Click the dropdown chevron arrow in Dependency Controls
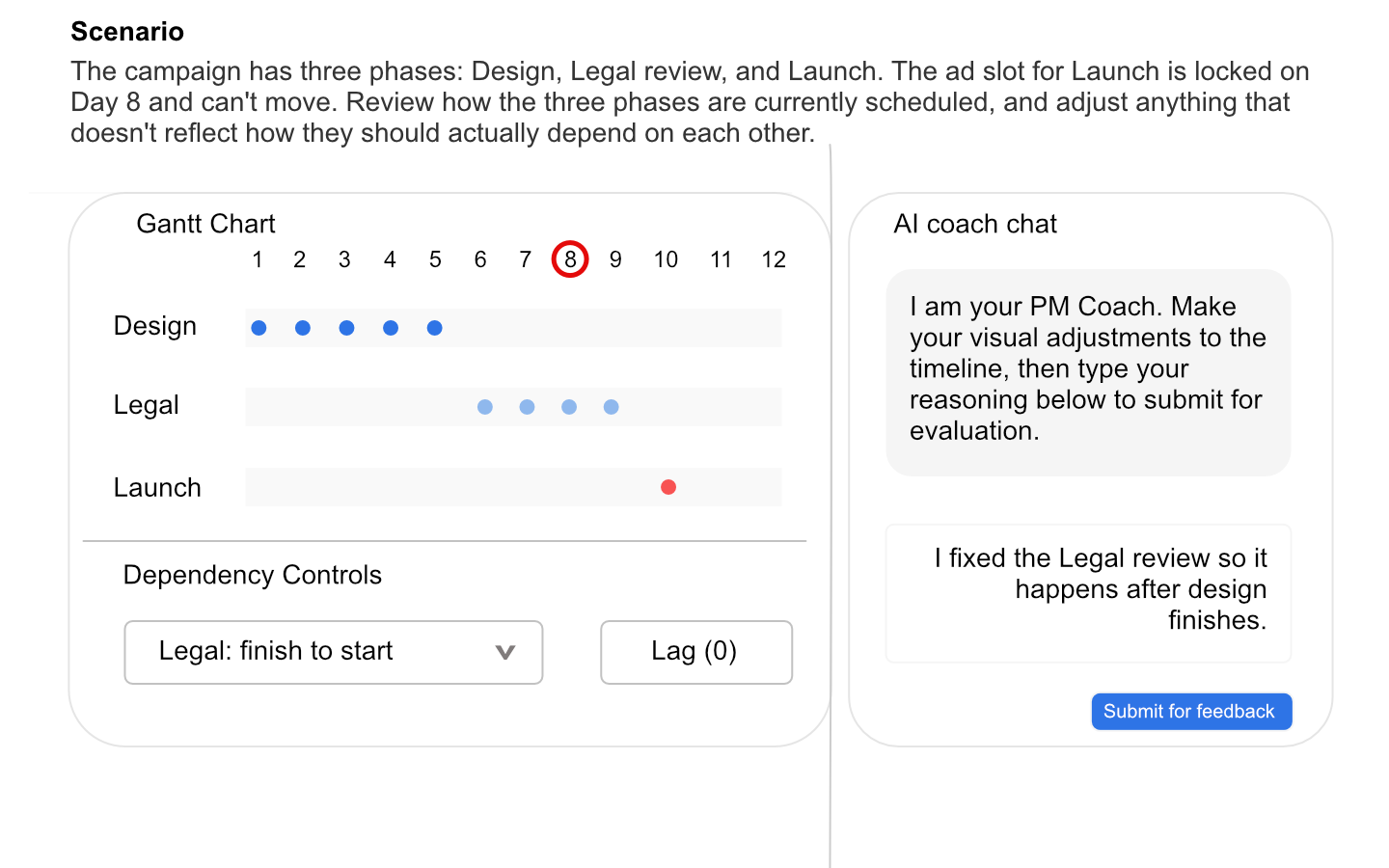The height and width of the screenshot is (868, 1389). 504,652
